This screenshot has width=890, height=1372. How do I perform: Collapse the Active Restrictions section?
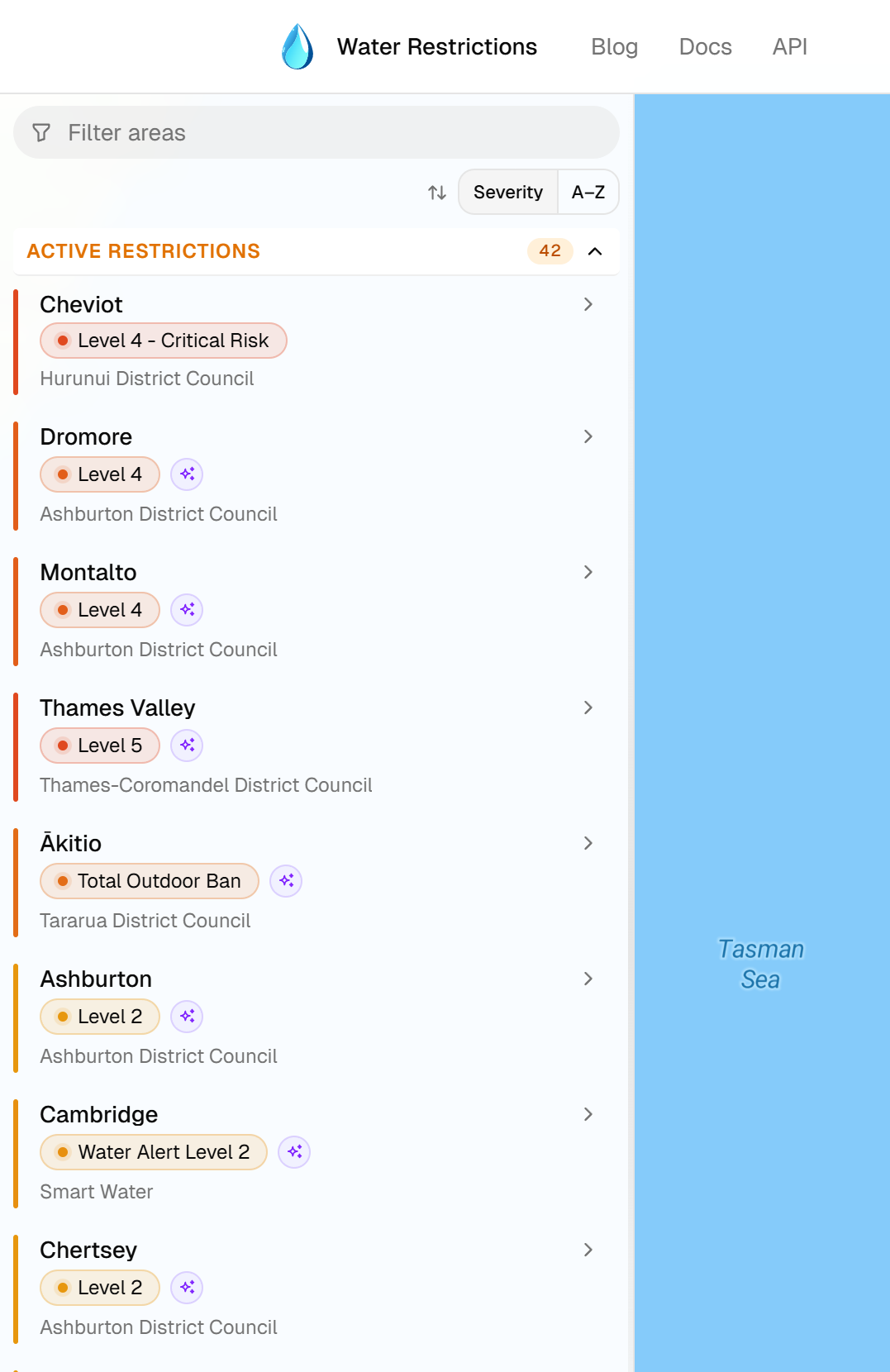(595, 251)
